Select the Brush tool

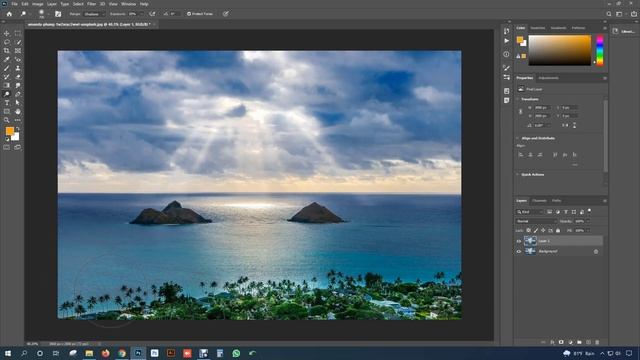click(x=7, y=68)
